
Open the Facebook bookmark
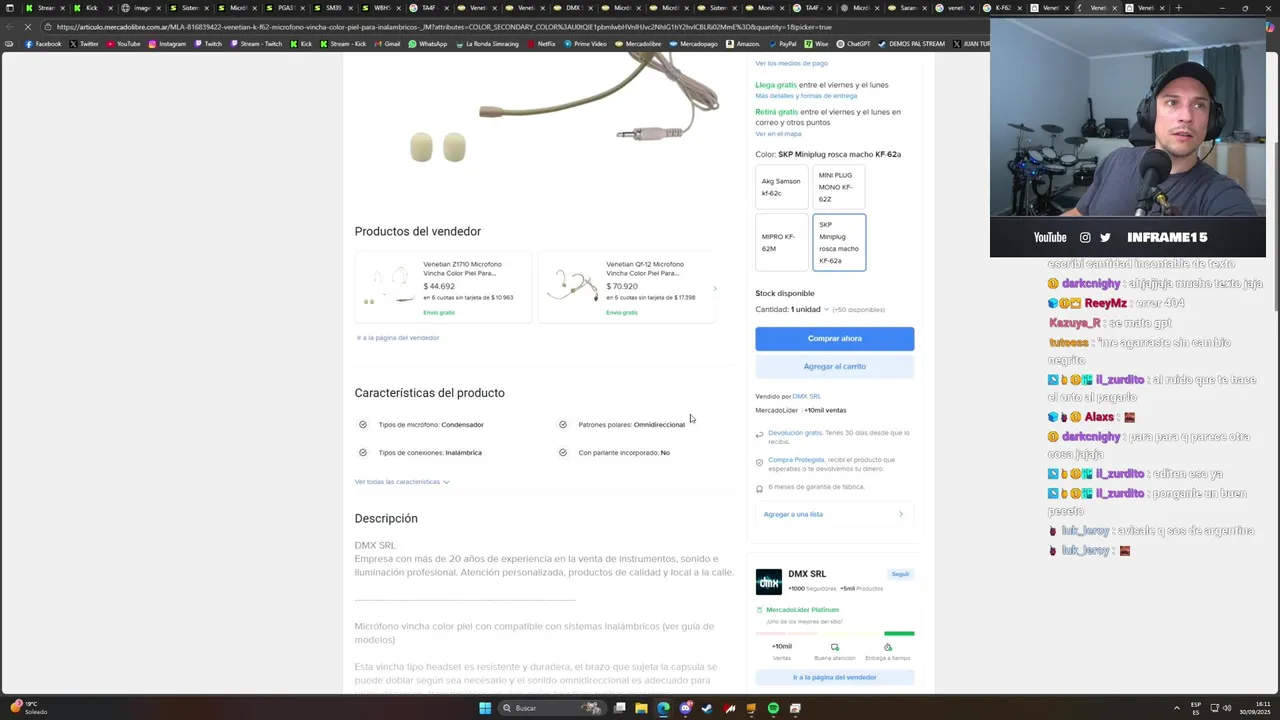pyautogui.click(x=43, y=44)
